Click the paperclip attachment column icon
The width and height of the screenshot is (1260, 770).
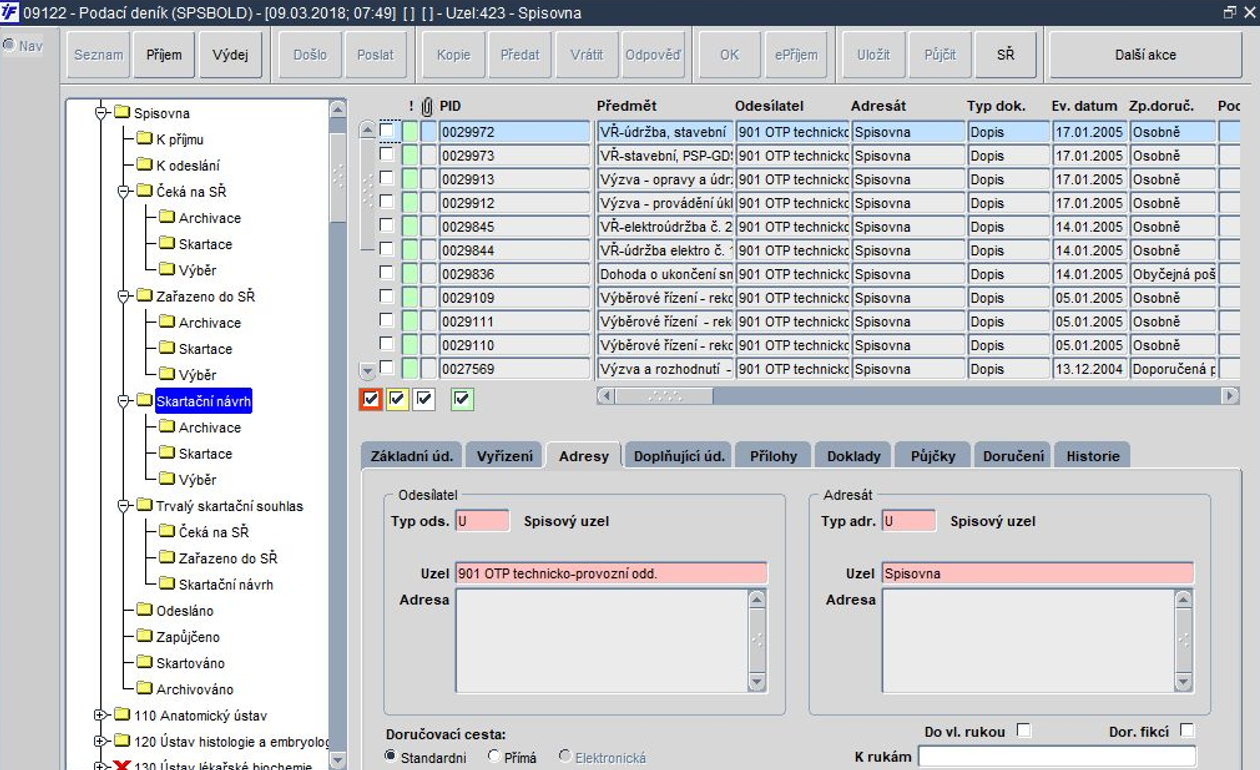(427, 107)
